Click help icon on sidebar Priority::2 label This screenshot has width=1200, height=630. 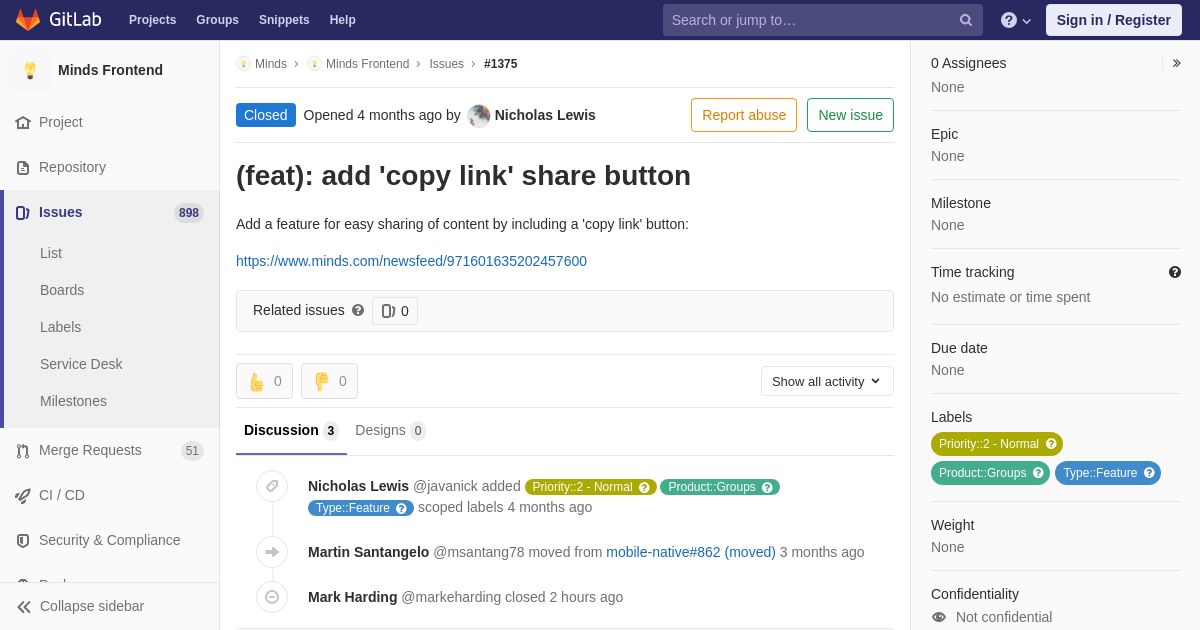coord(1051,444)
